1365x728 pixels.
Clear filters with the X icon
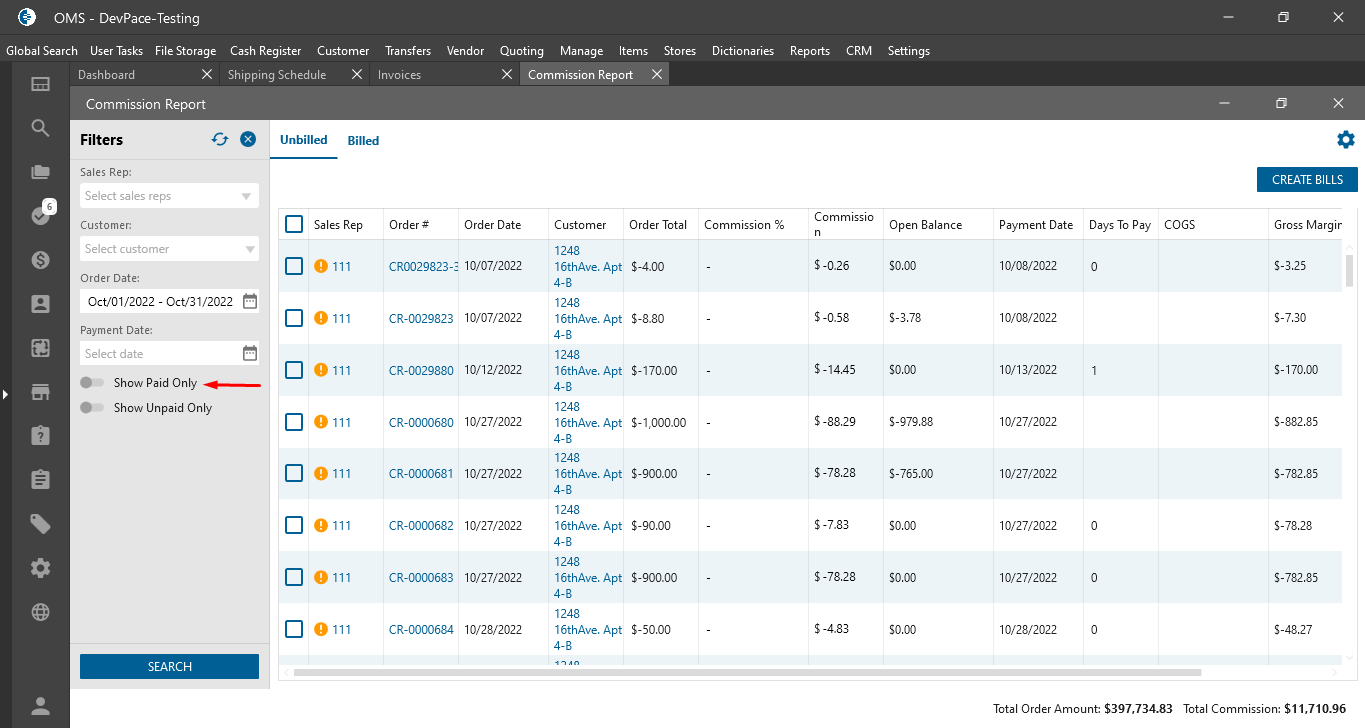point(248,140)
